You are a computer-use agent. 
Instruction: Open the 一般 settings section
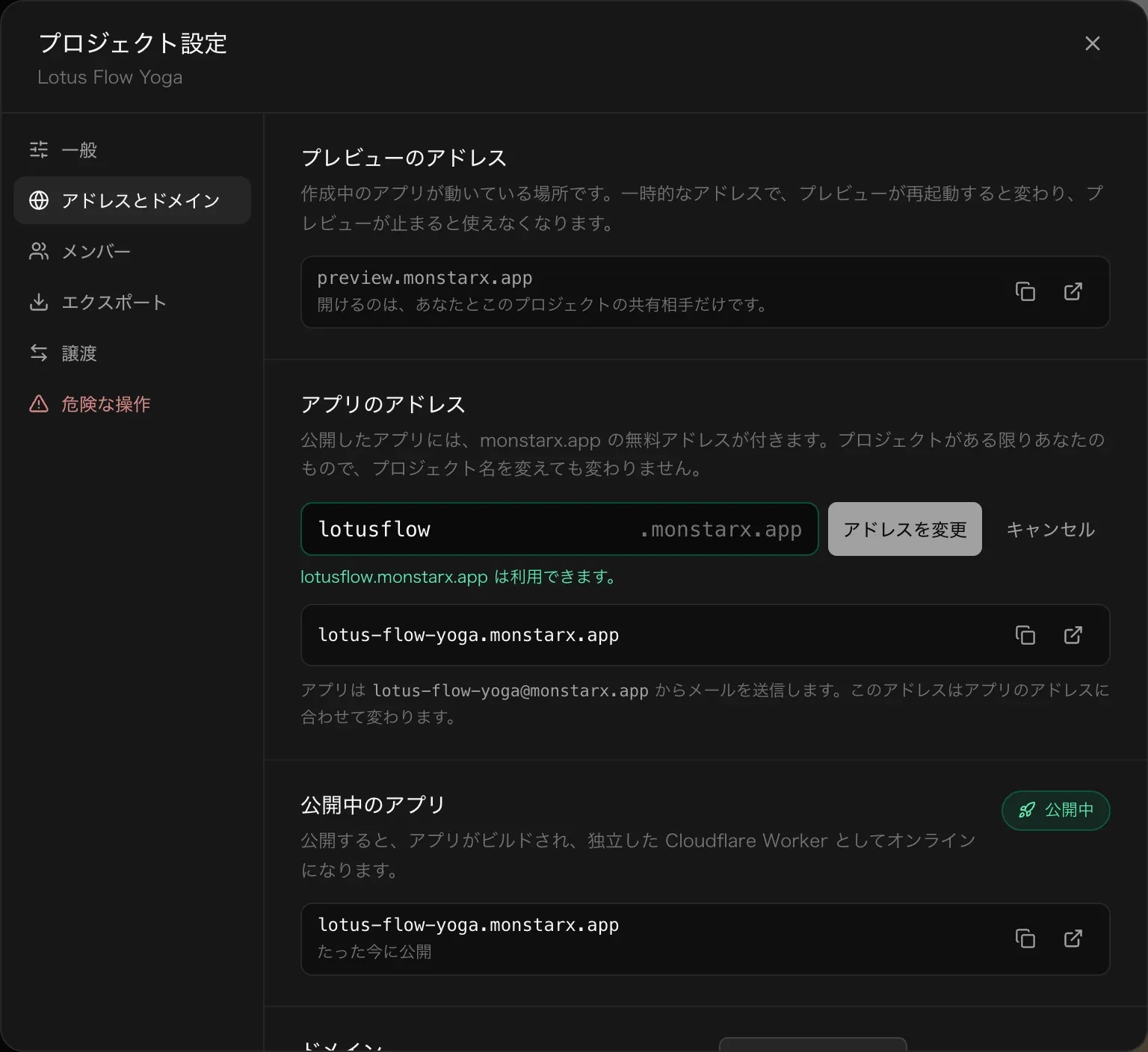click(x=132, y=149)
